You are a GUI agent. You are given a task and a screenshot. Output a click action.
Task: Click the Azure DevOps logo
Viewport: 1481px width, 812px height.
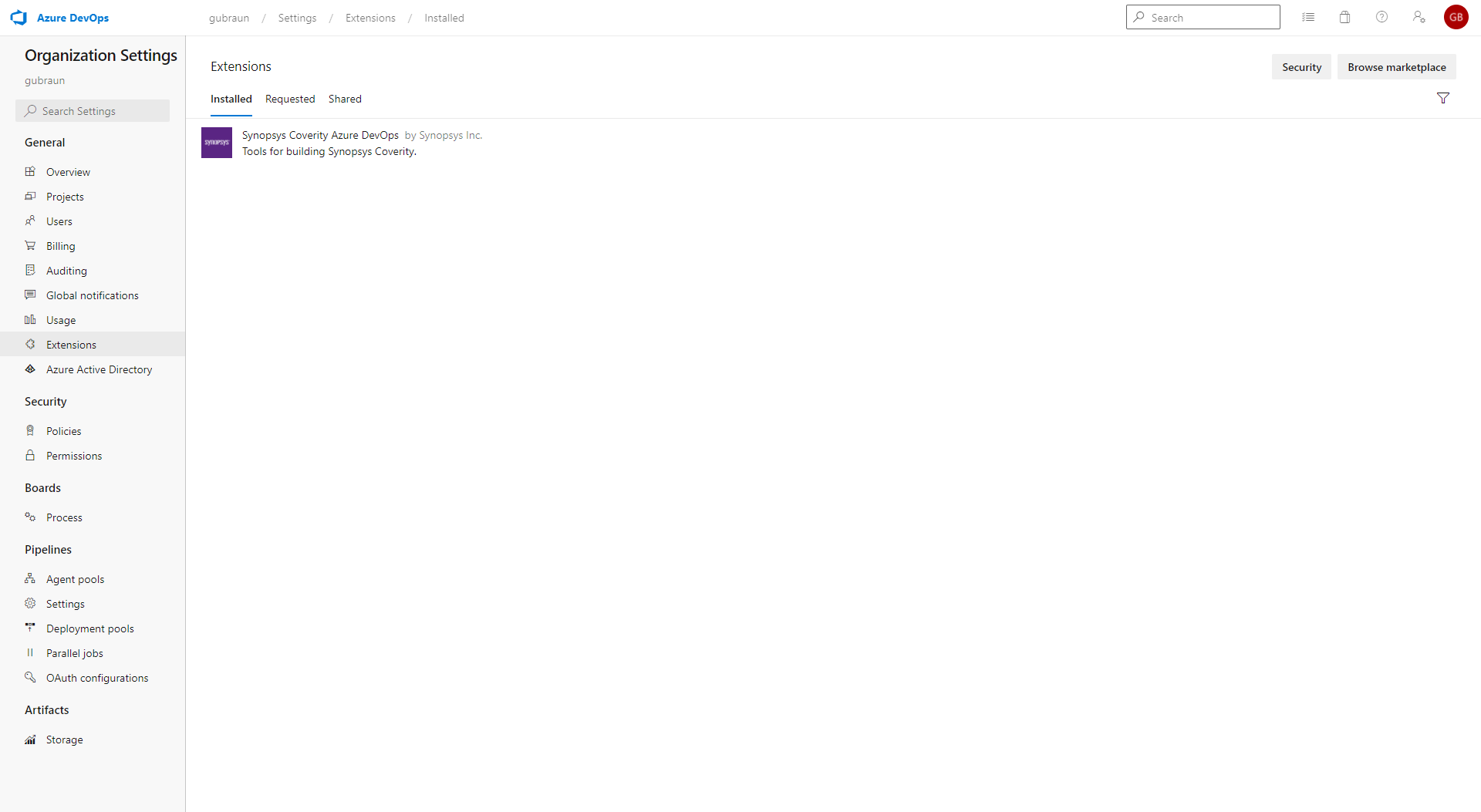pyautogui.click(x=19, y=17)
